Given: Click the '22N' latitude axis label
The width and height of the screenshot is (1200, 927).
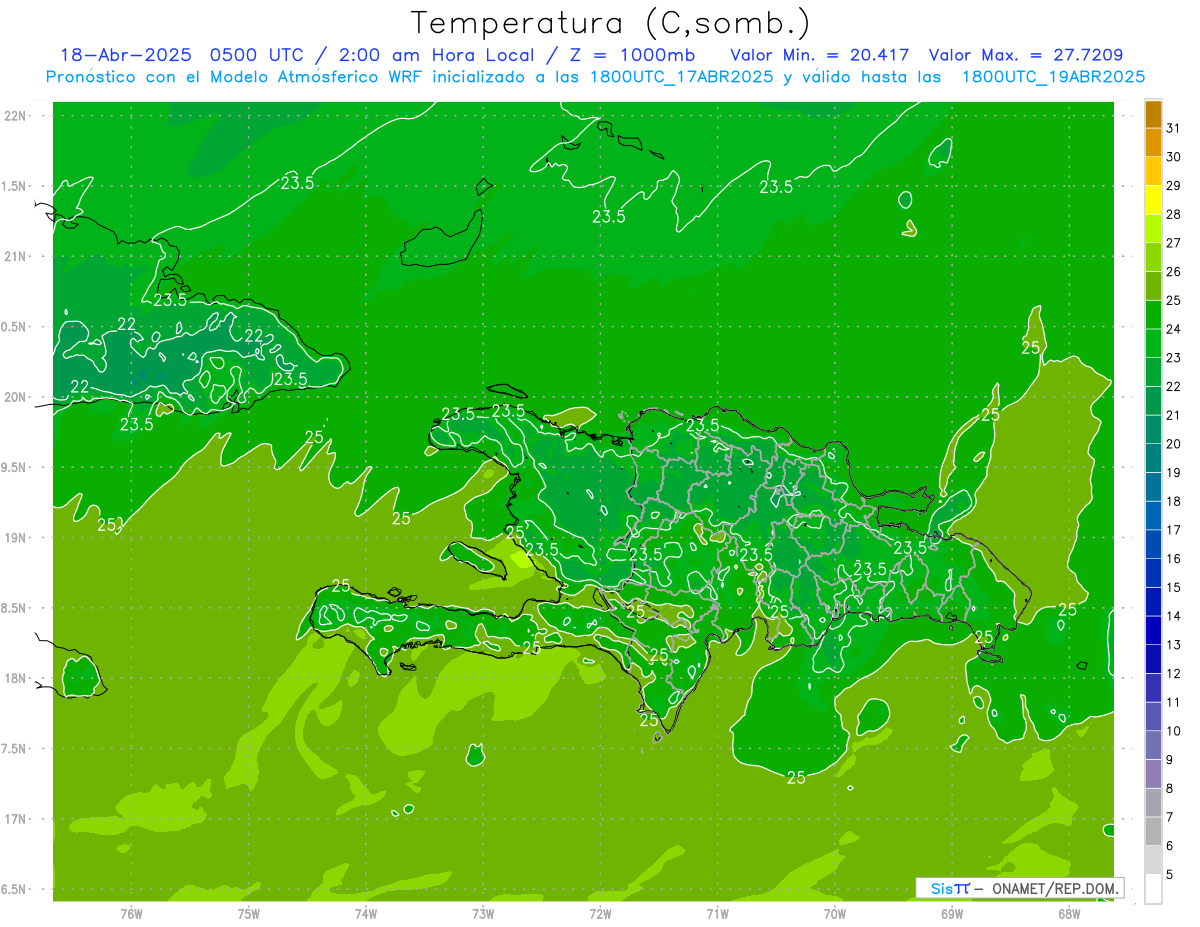Looking at the screenshot, I should [16, 116].
